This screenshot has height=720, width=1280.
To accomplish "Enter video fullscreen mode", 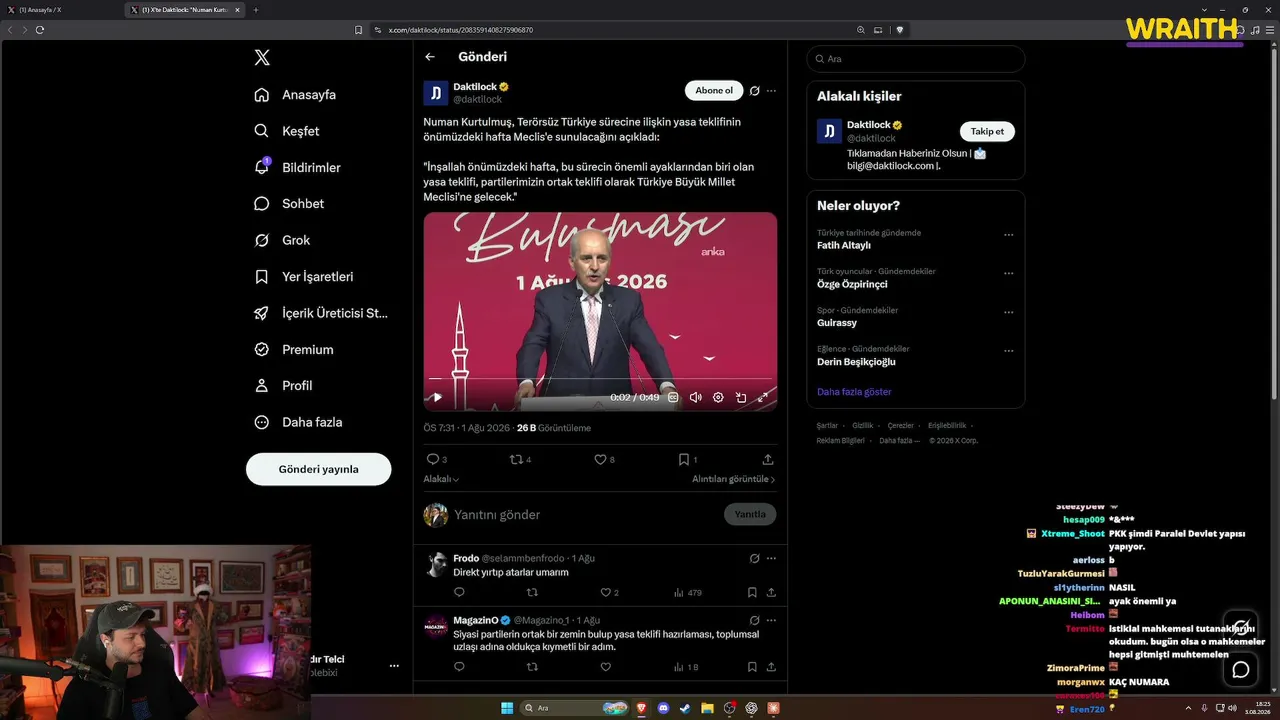I will [x=763, y=397].
